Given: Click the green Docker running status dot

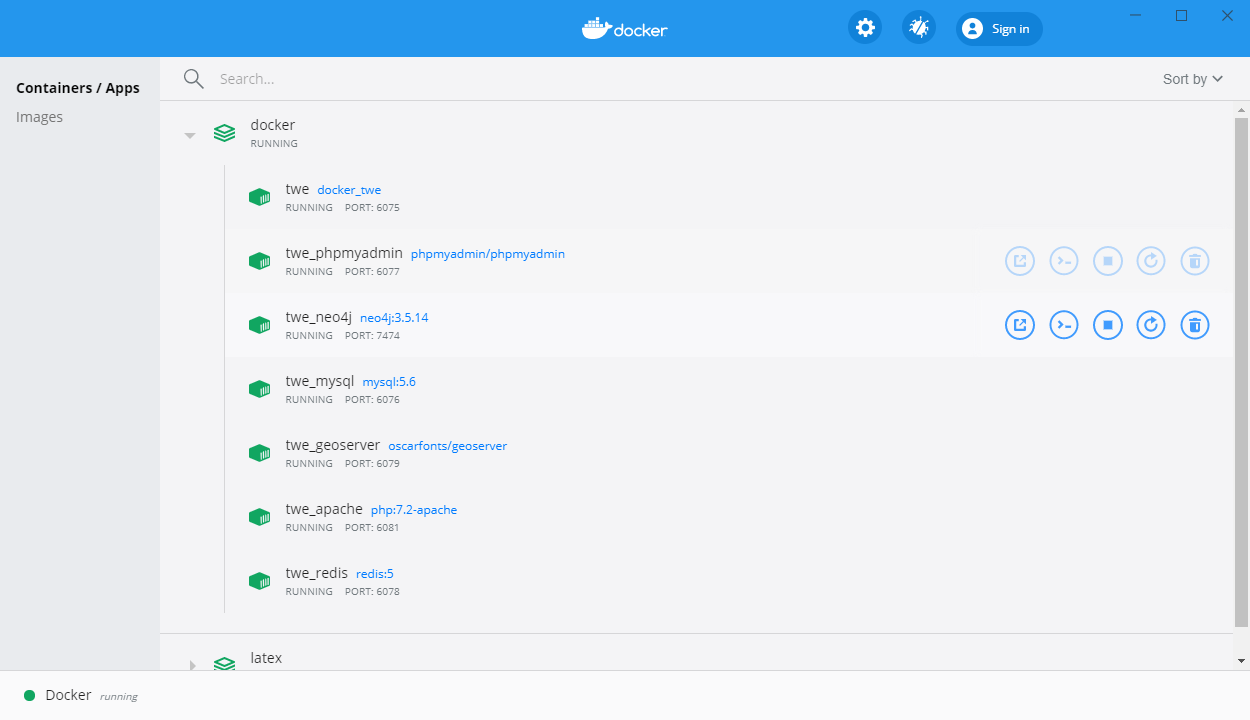Looking at the screenshot, I should point(30,695).
